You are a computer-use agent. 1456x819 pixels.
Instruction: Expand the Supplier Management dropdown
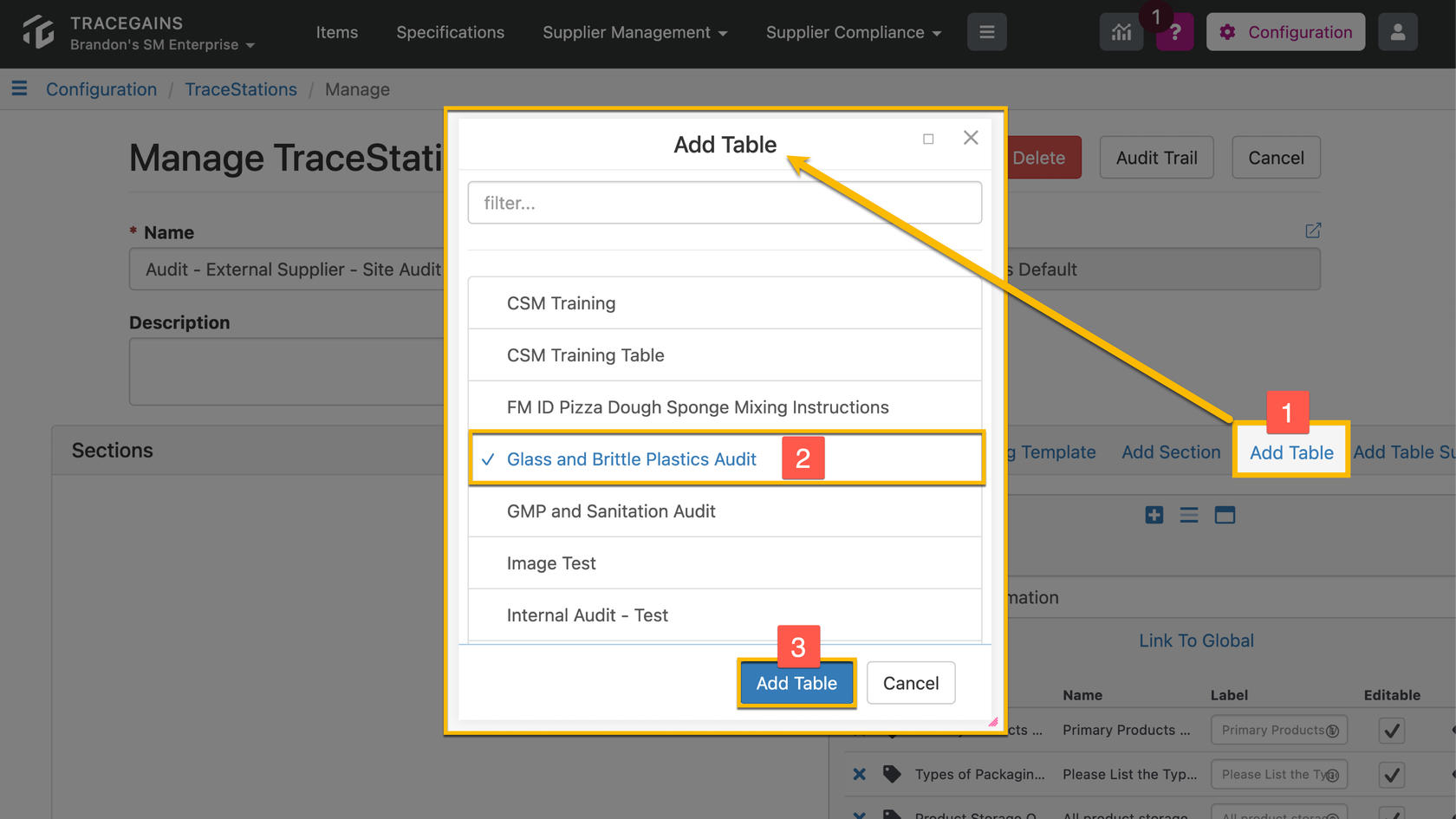click(634, 32)
